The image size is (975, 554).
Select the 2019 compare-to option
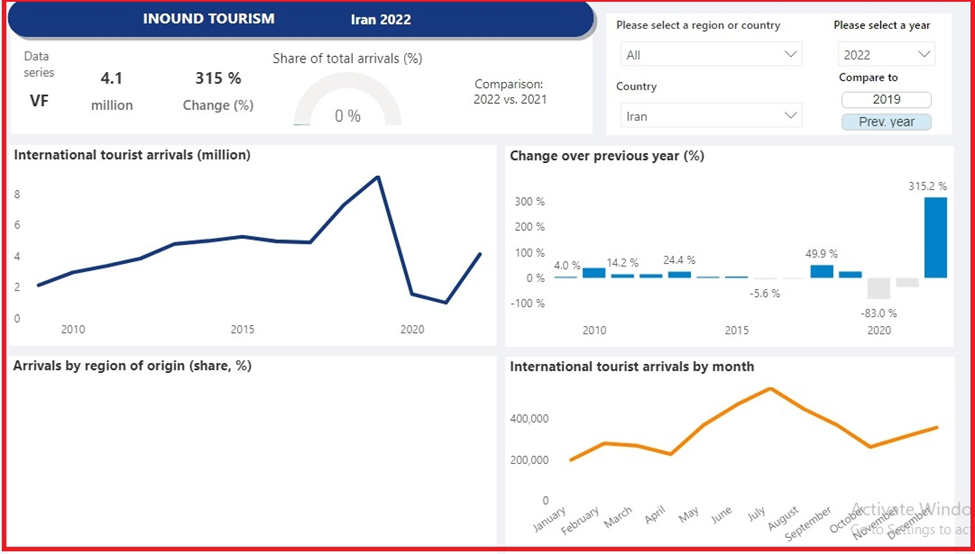pos(886,99)
